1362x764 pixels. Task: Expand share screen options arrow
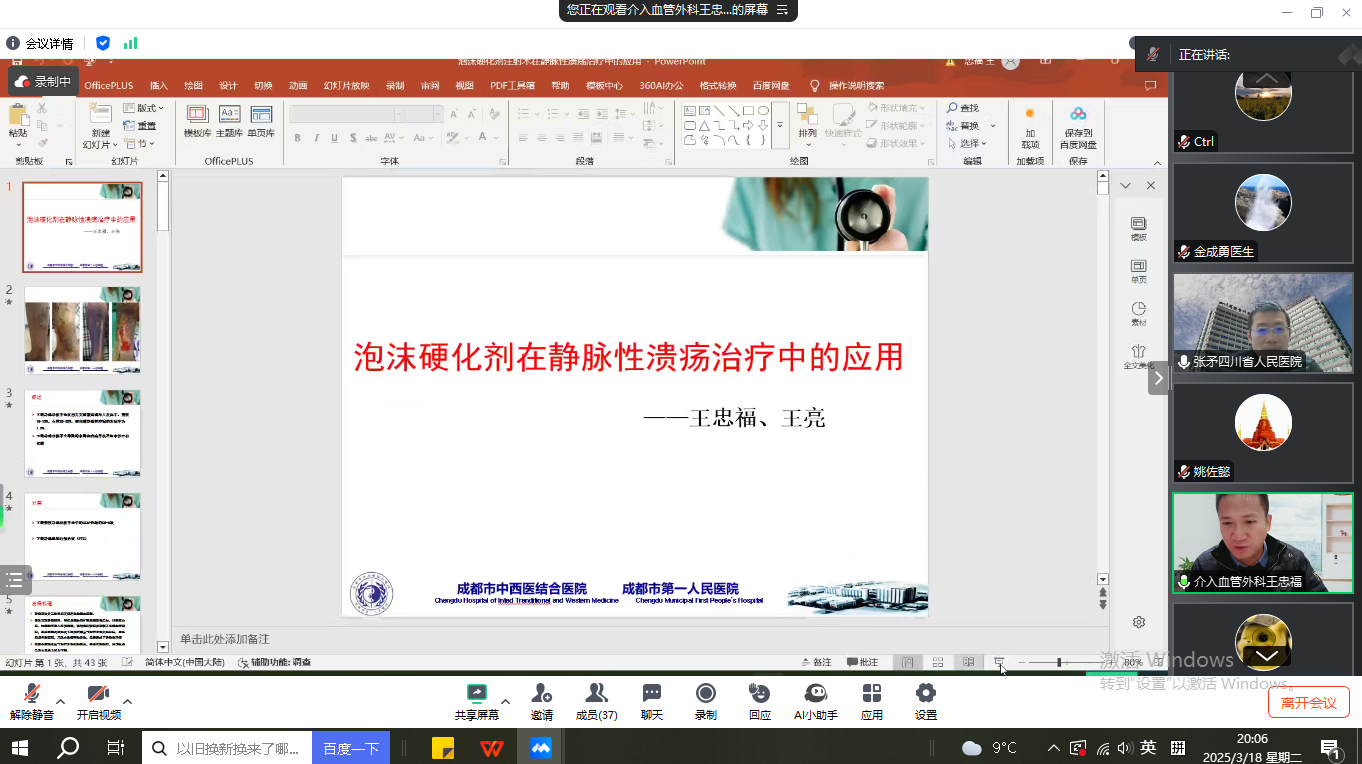(x=505, y=701)
